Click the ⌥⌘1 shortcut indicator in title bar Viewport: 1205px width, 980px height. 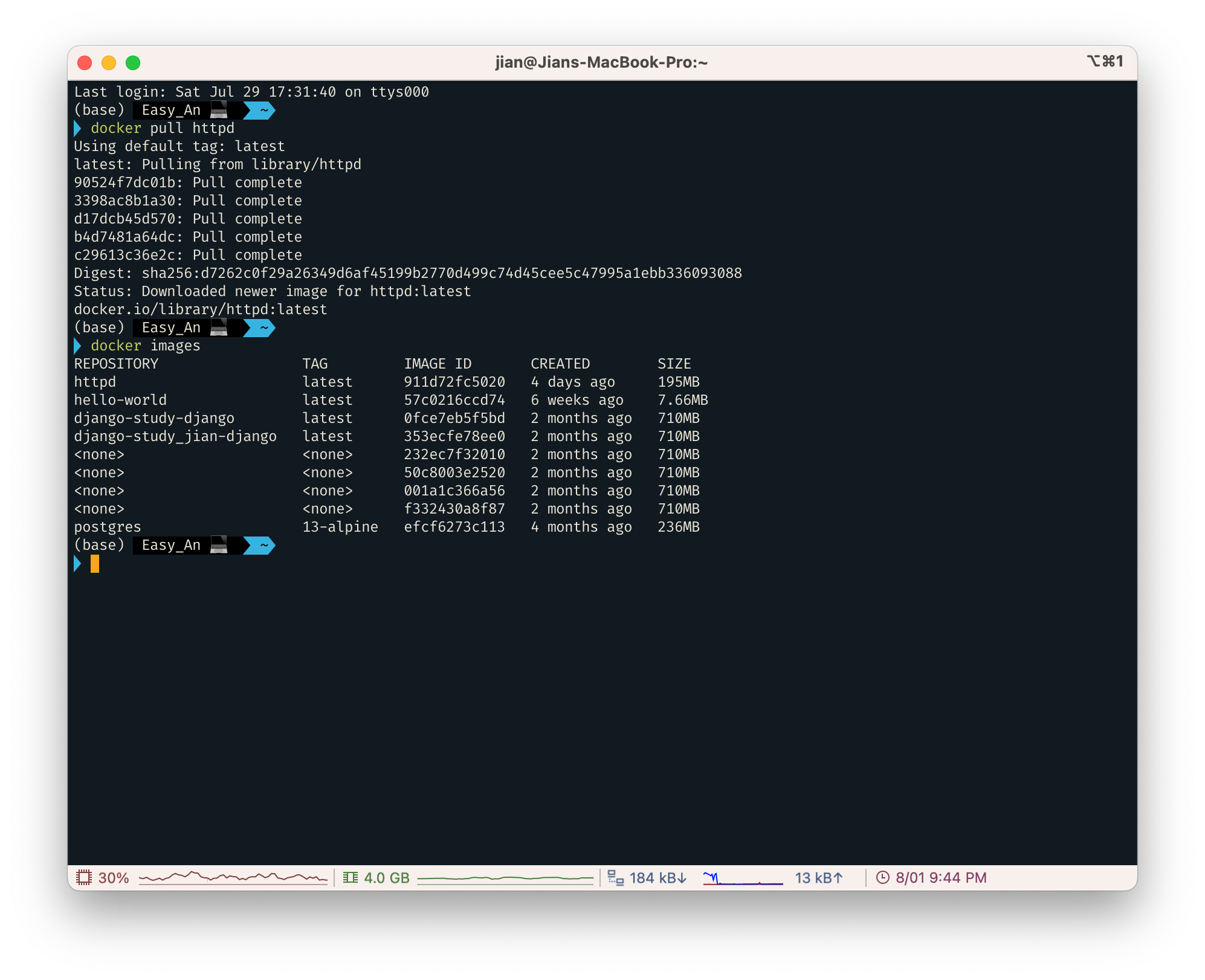[x=1105, y=61]
